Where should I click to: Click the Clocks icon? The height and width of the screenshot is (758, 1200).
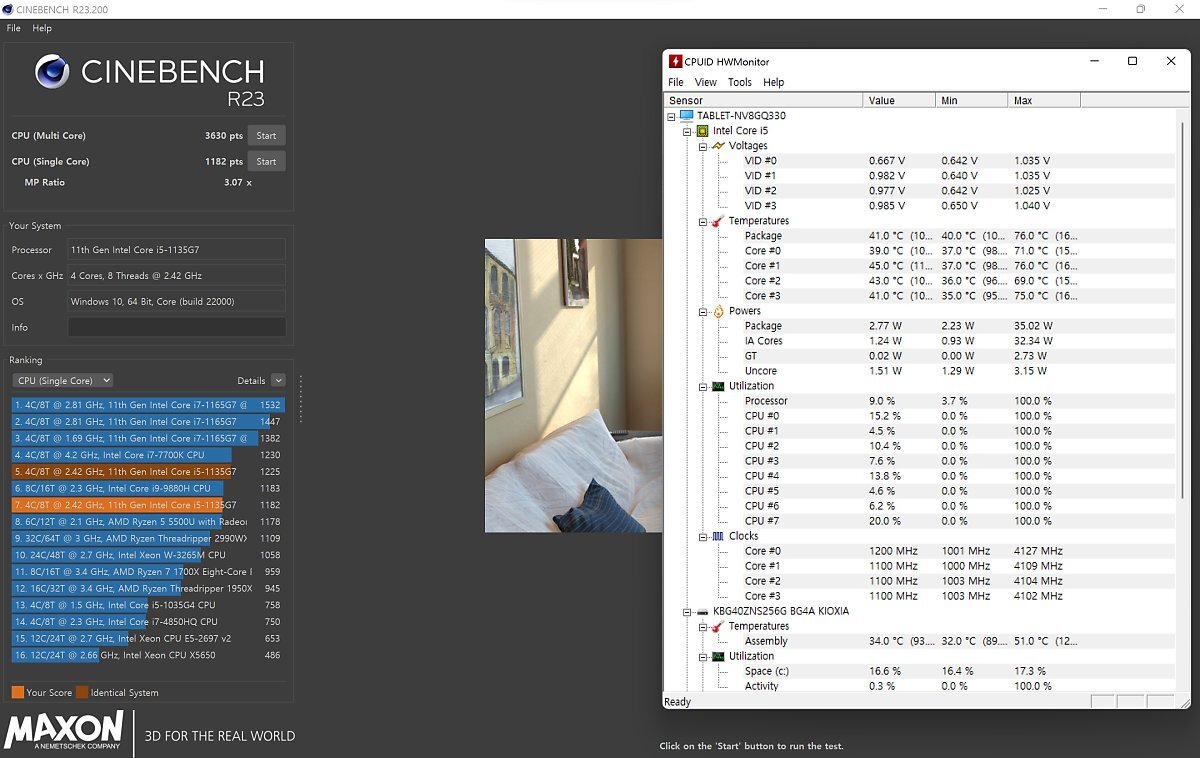[718, 536]
